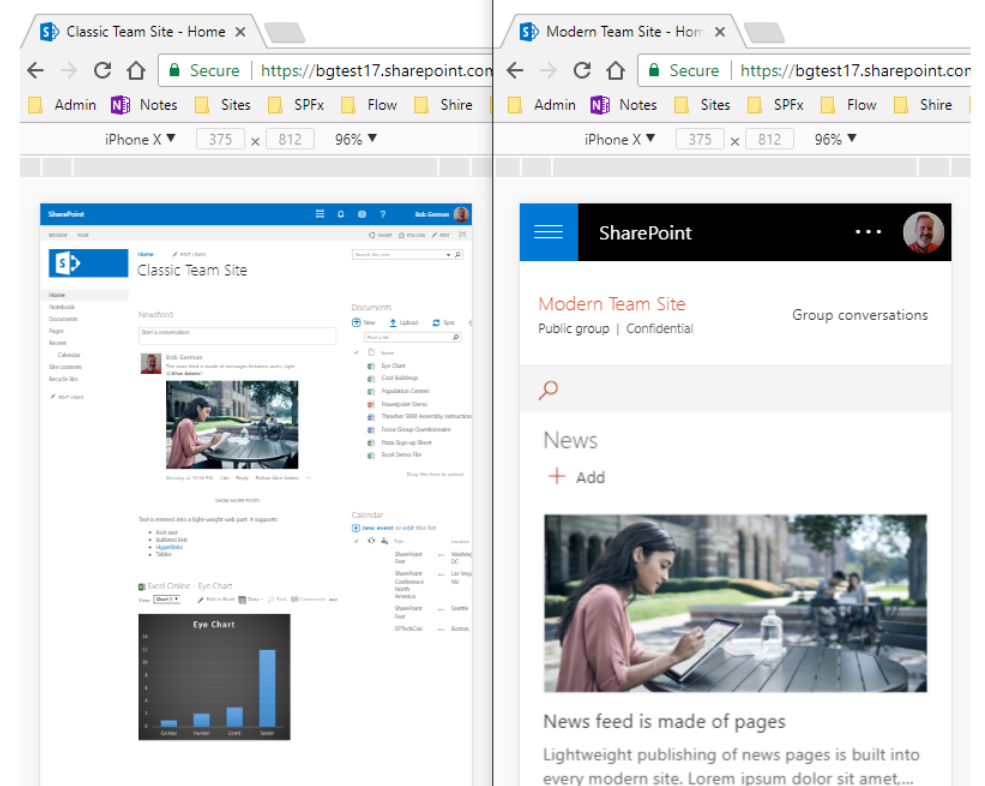
Task: Click Bob German profile photo in classic header
Action: coord(462,214)
